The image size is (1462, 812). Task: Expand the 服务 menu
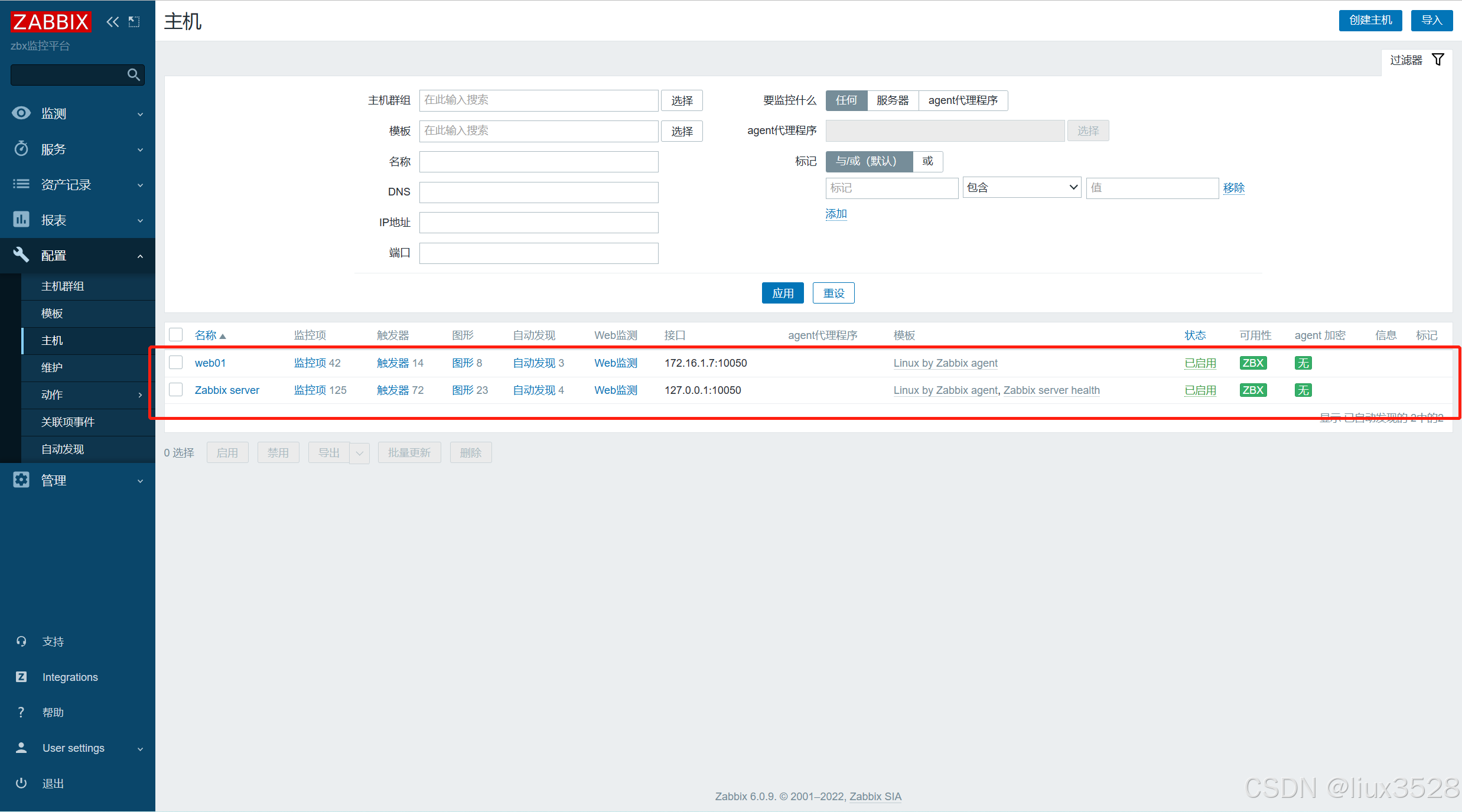click(140, 149)
